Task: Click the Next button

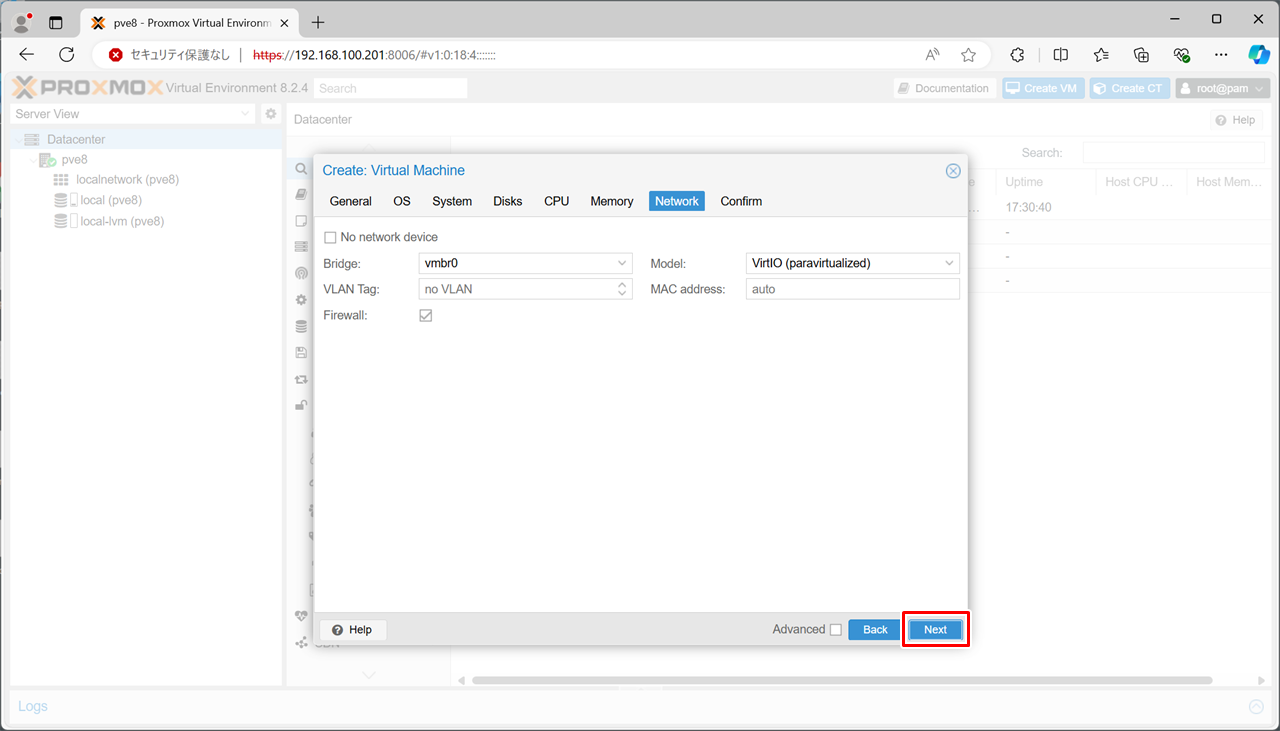Action: click(x=935, y=629)
